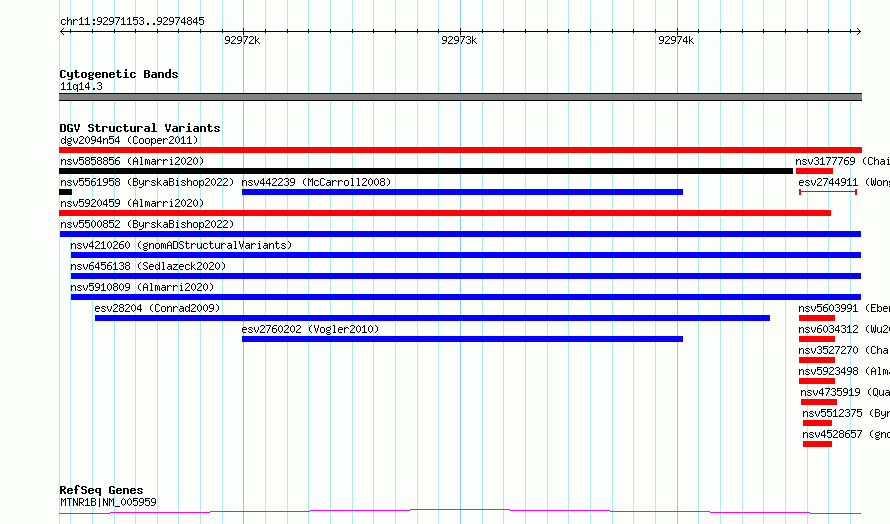Click the nsv5920459 (Almarri2020) label
The image size is (890, 524).
pos(132,203)
